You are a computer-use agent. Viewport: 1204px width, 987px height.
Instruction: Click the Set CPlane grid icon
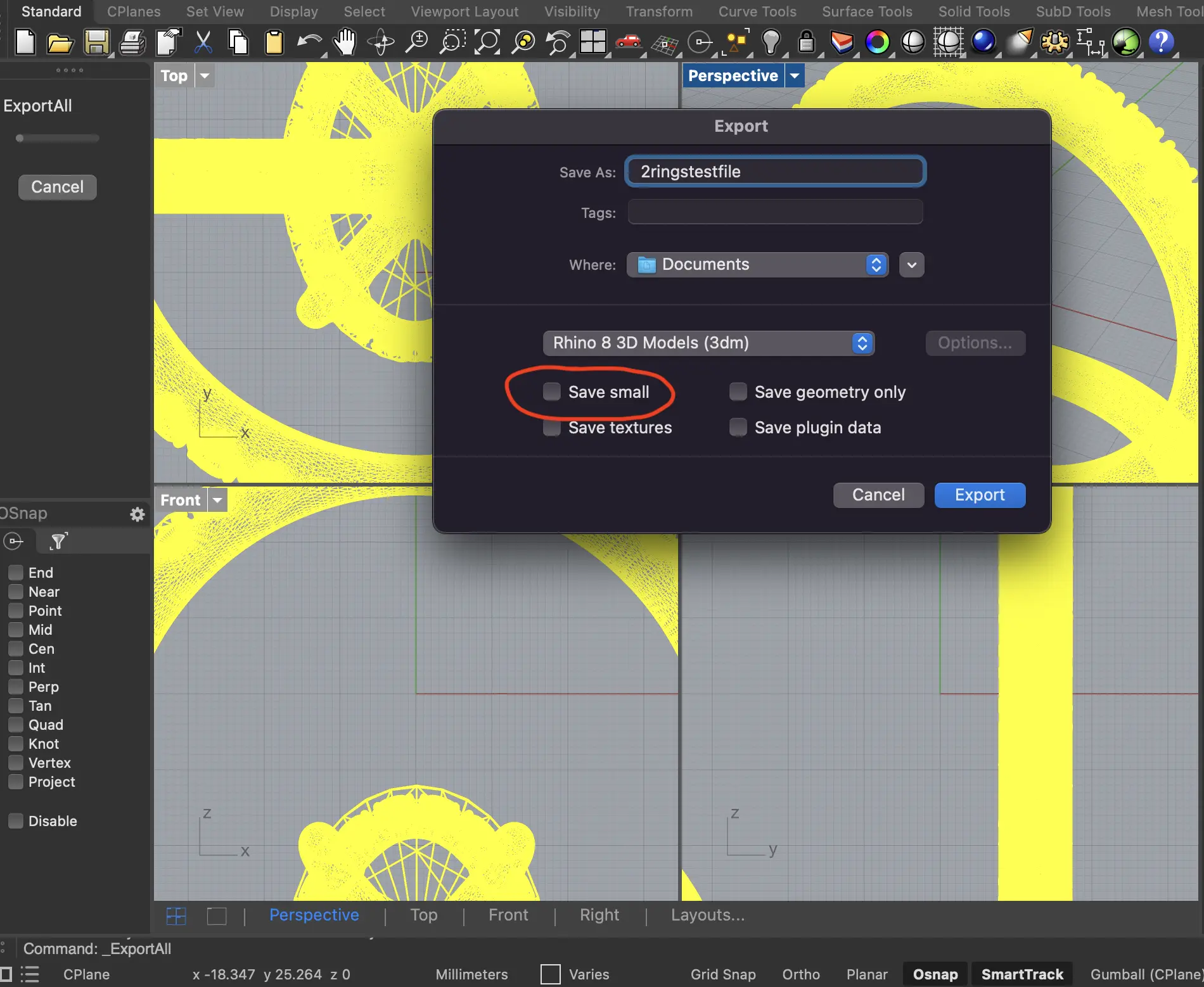[664, 42]
